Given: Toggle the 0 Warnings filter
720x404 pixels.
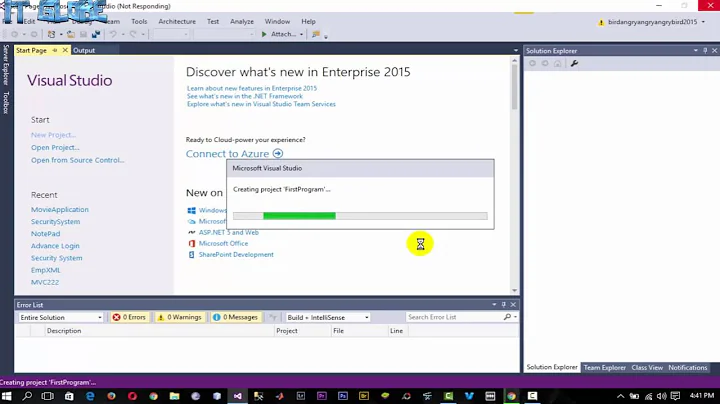Looking at the screenshot, I should (179, 317).
